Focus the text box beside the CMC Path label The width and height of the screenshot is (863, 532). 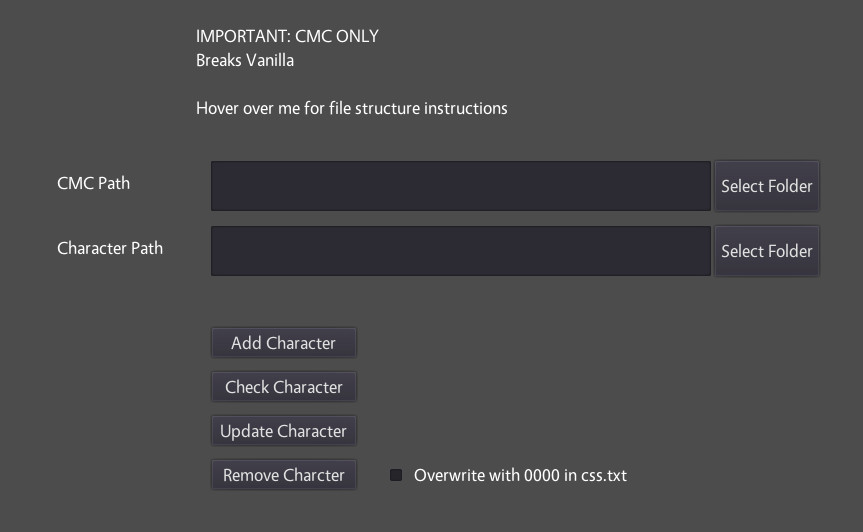tap(460, 186)
